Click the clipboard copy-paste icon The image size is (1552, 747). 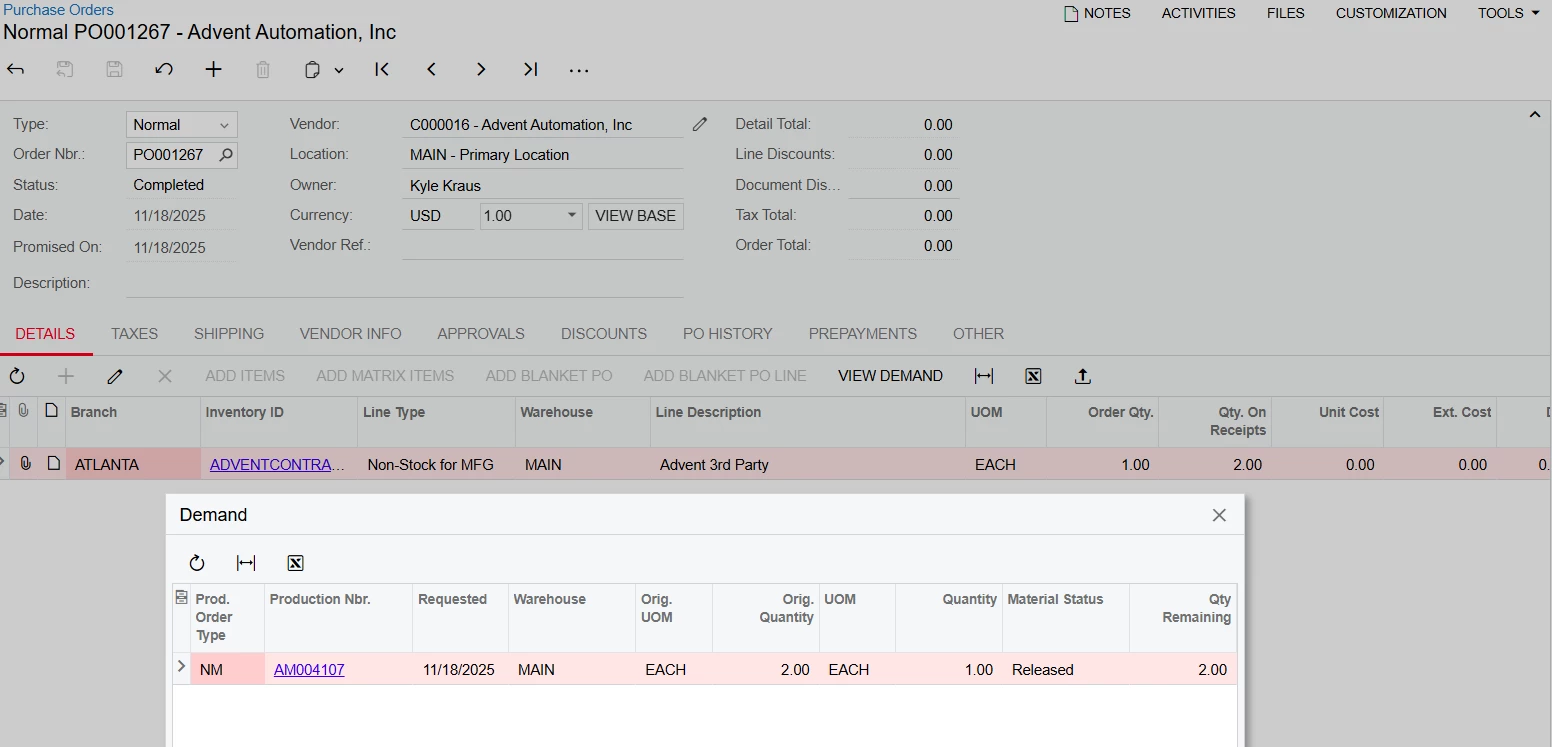(x=313, y=70)
